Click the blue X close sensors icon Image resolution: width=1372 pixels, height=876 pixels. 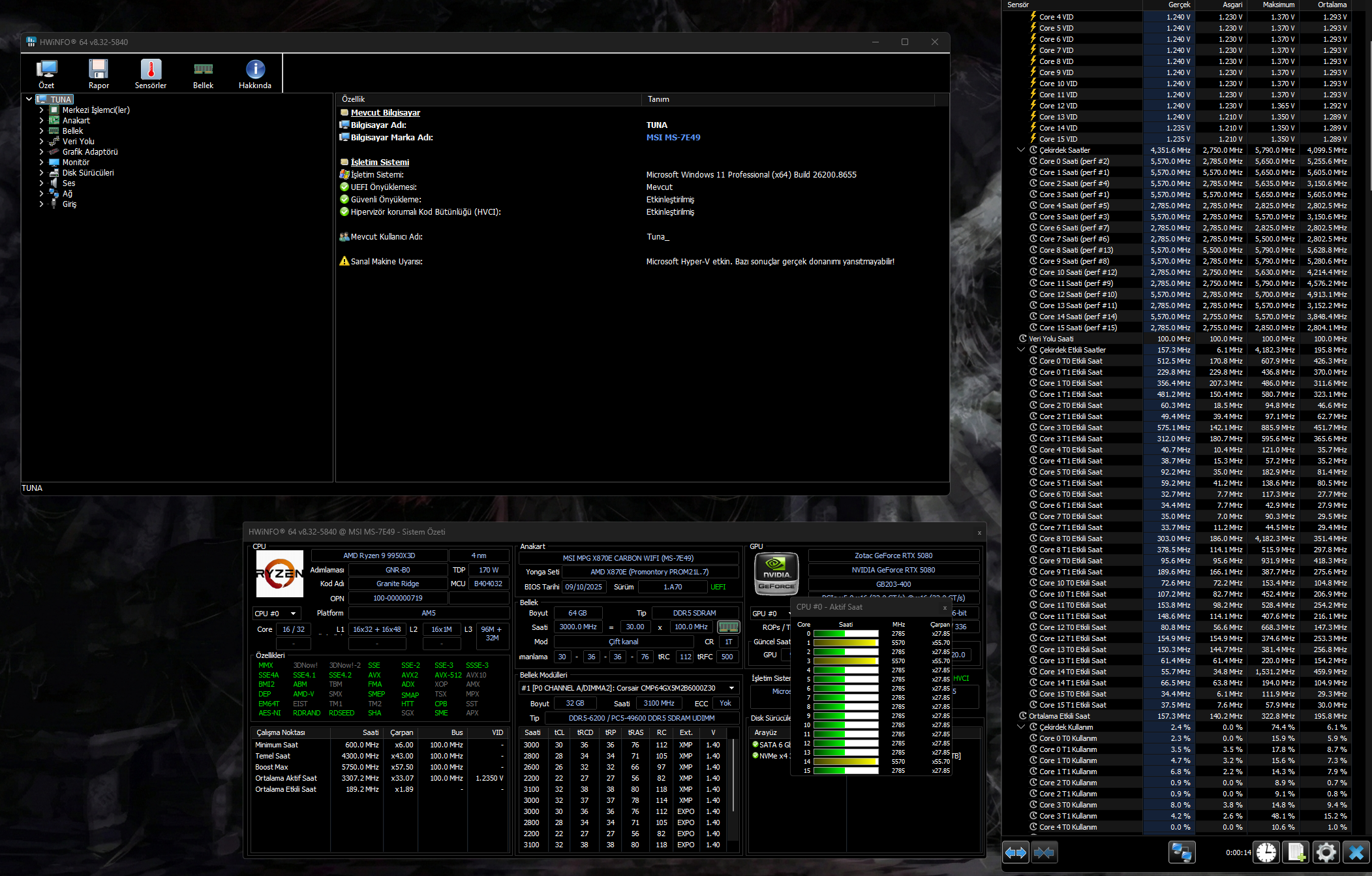tap(1356, 852)
